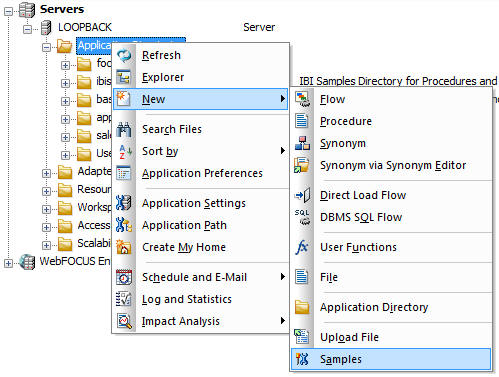This screenshot has width=499, height=377.
Task: Expand the WebFOCUS Environments node
Action: coord(8,263)
